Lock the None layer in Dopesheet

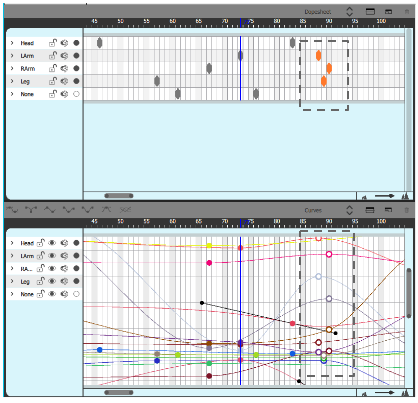pyautogui.click(x=53, y=94)
